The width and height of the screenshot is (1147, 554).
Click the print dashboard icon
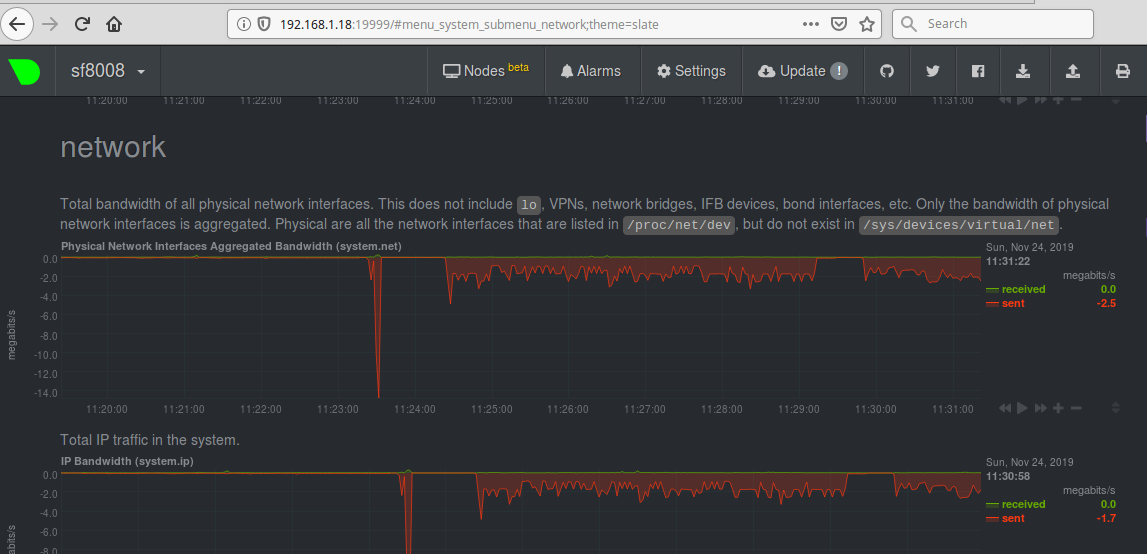(x=1122, y=71)
